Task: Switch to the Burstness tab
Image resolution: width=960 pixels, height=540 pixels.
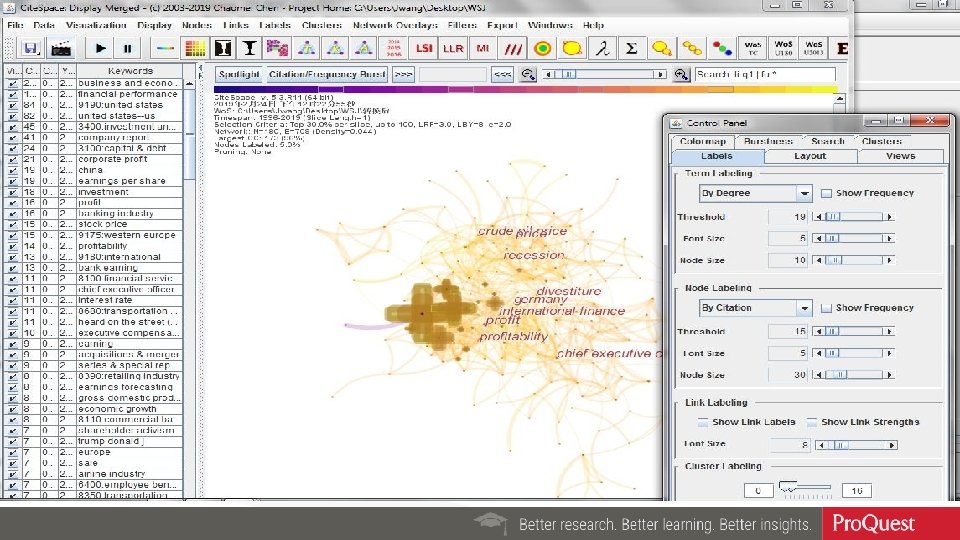Action: click(x=768, y=141)
